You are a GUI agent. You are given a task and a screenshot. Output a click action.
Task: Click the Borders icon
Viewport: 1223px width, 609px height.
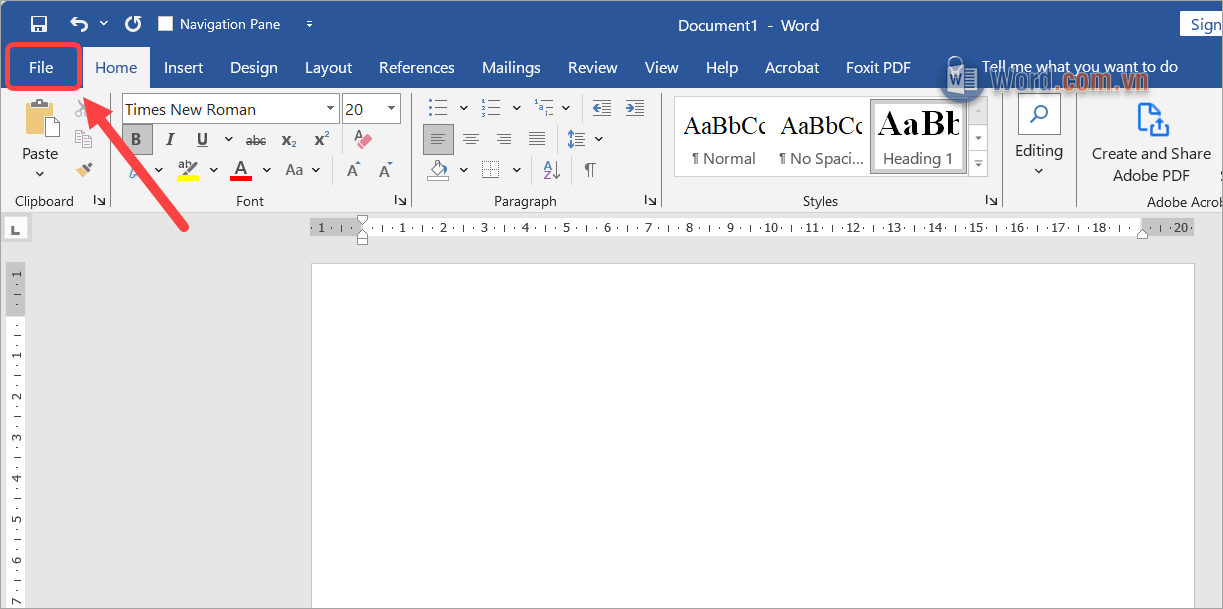coord(491,170)
